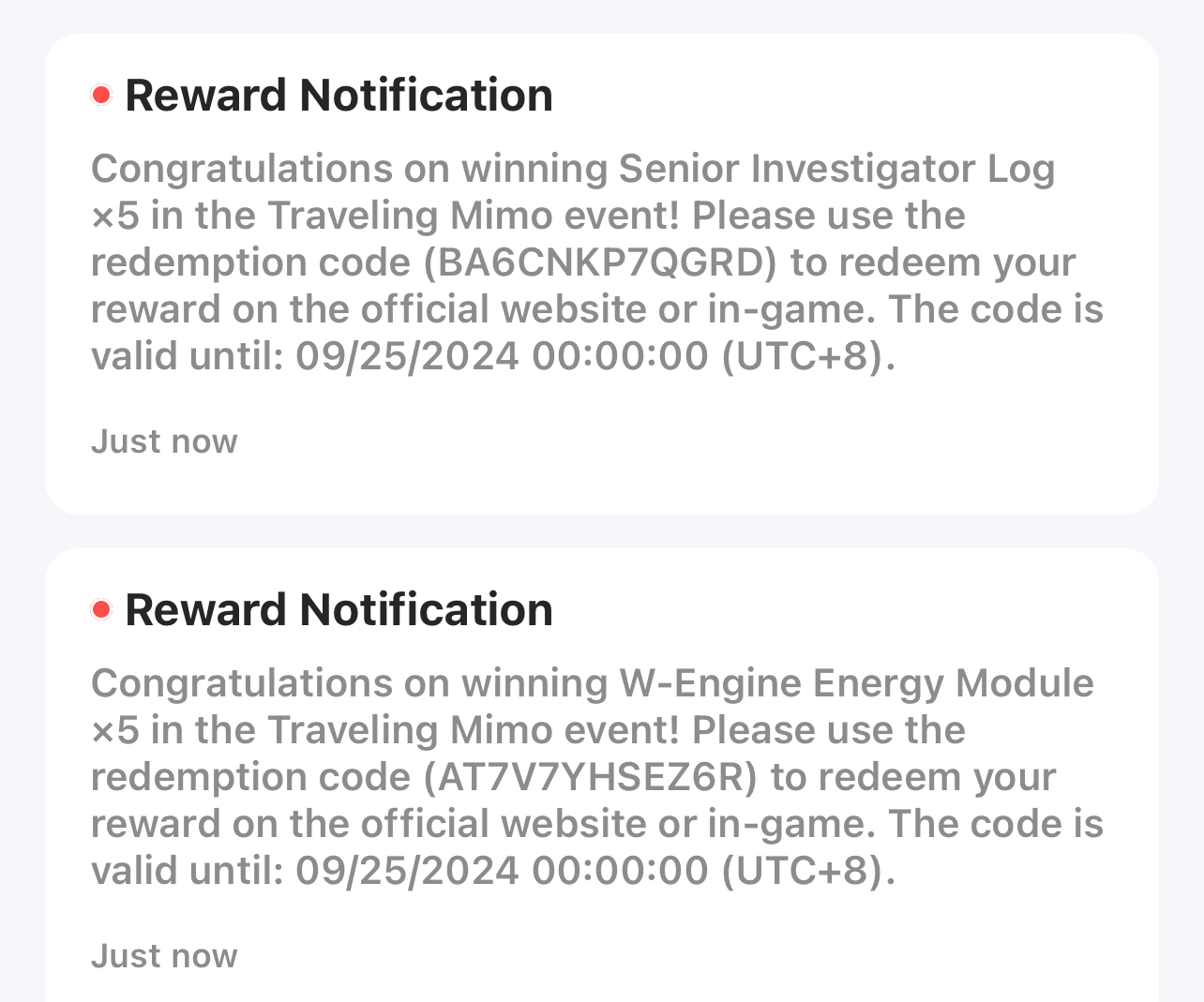Image resolution: width=1204 pixels, height=1002 pixels.
Task: Select the Senior Investigator Log reward notification card
Action: [x=602, y=272]
